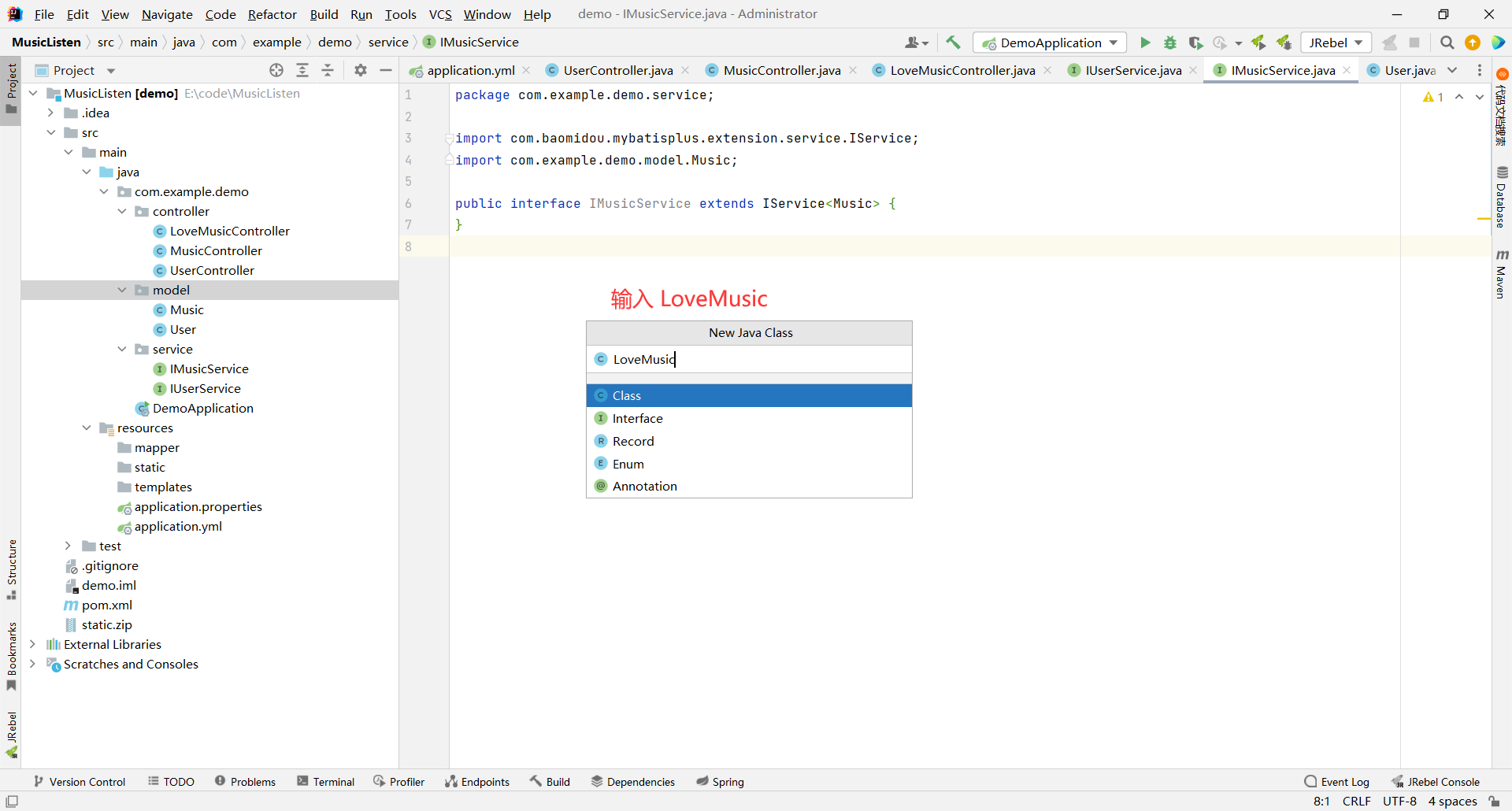Switch to the MusicController.java tab
The height and width of the screenshot is (811, 1512).
point(781,70)
